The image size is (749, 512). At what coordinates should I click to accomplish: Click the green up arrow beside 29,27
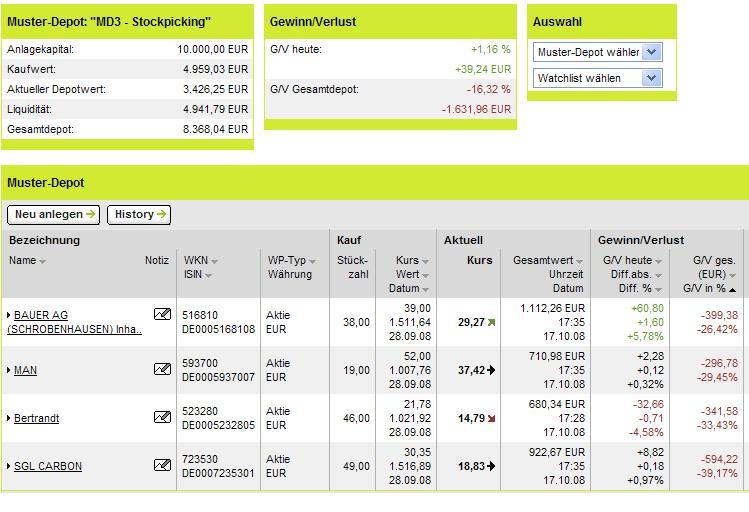[x=491, y=323]
